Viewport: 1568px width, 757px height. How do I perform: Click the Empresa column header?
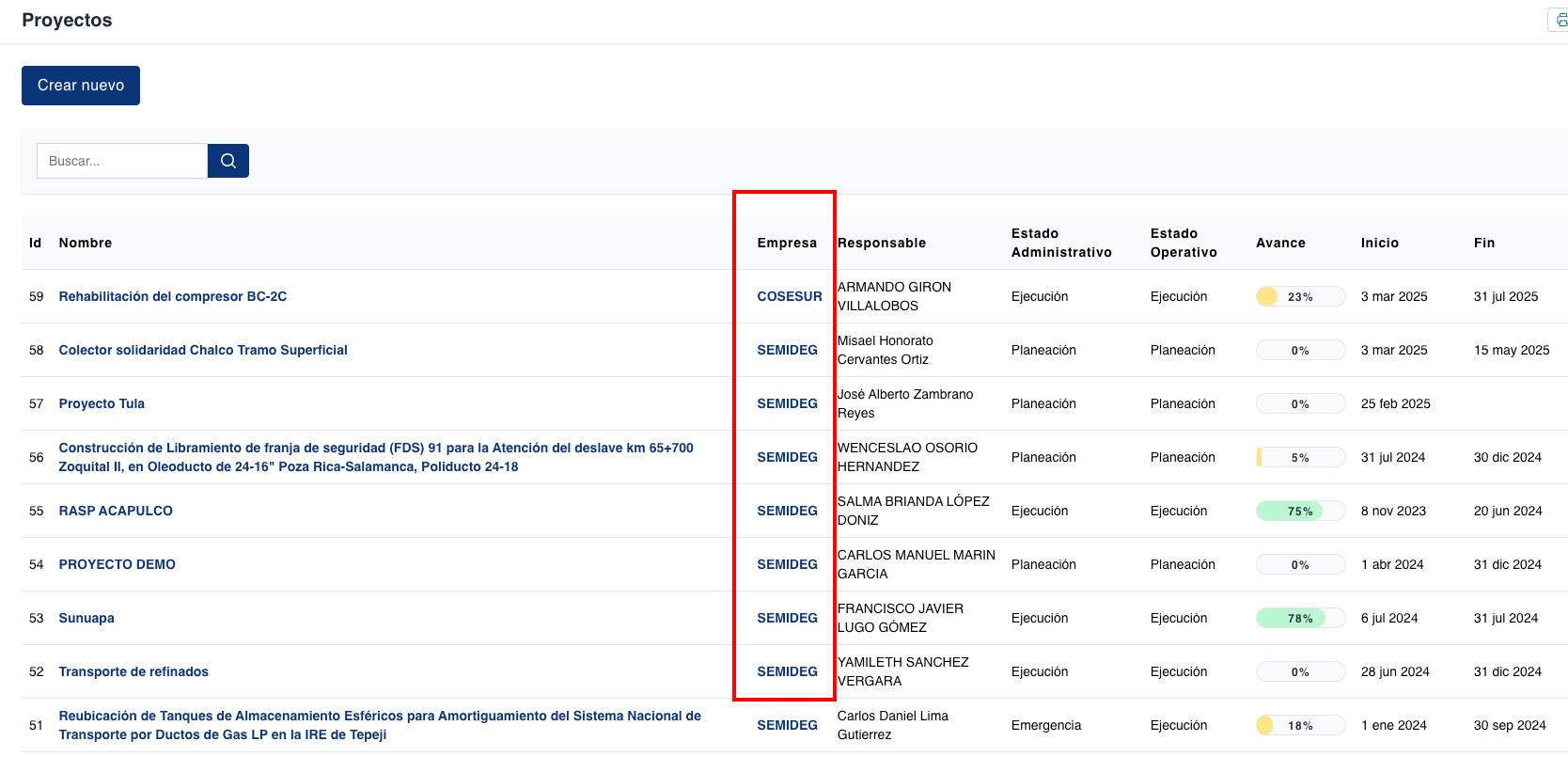pyautogui.click(x=787, y=243)
